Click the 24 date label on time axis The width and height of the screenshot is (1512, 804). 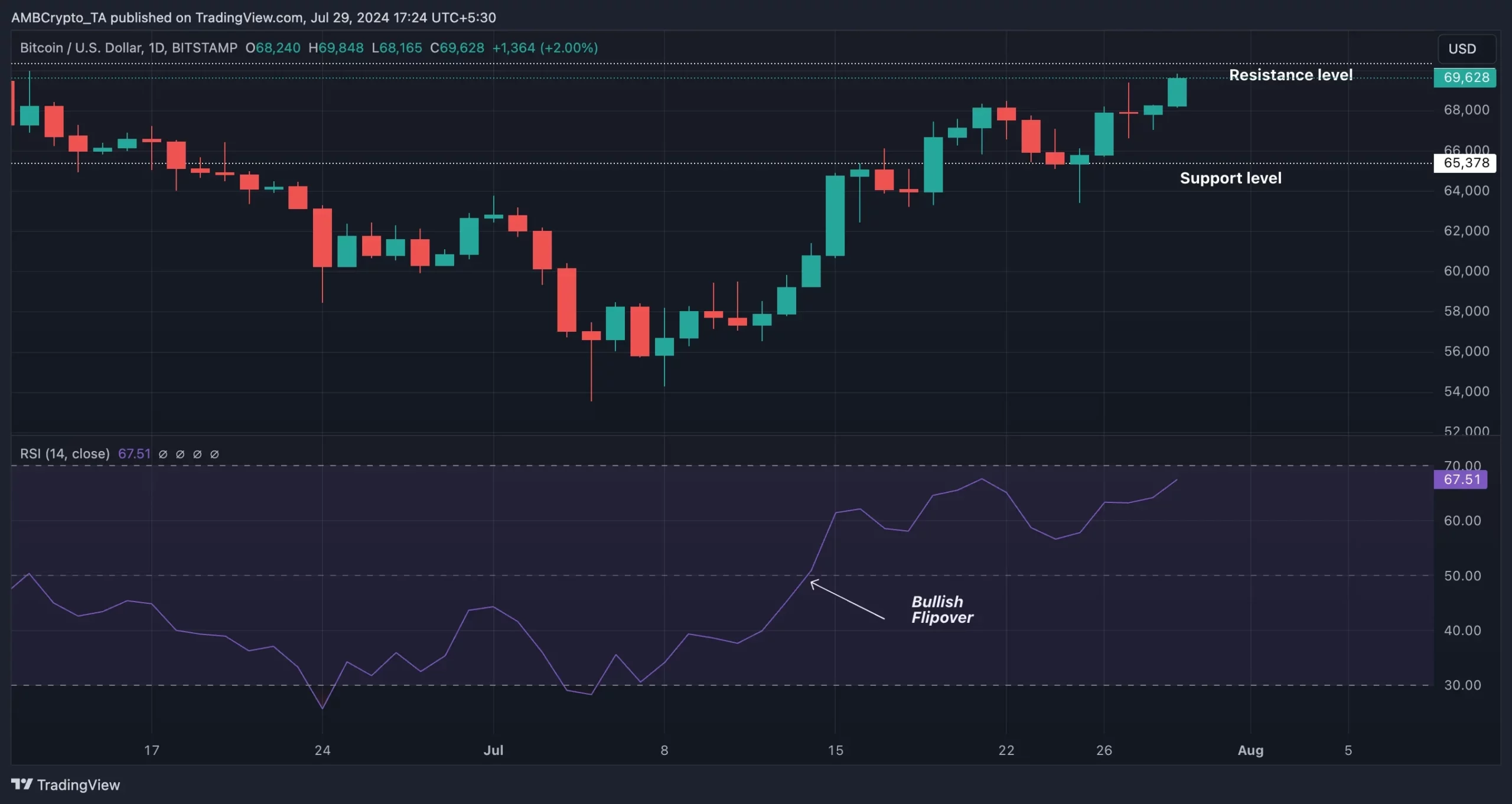(322, 750)
